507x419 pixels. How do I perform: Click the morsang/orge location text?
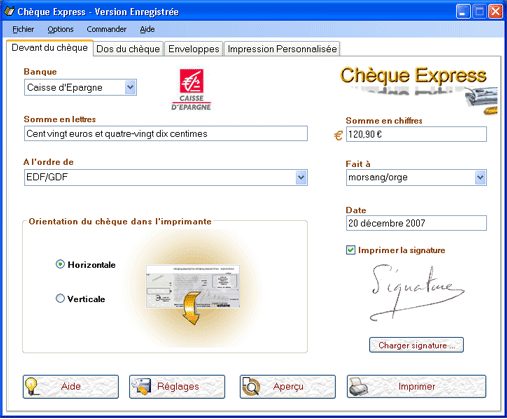(x=378, y=177)
